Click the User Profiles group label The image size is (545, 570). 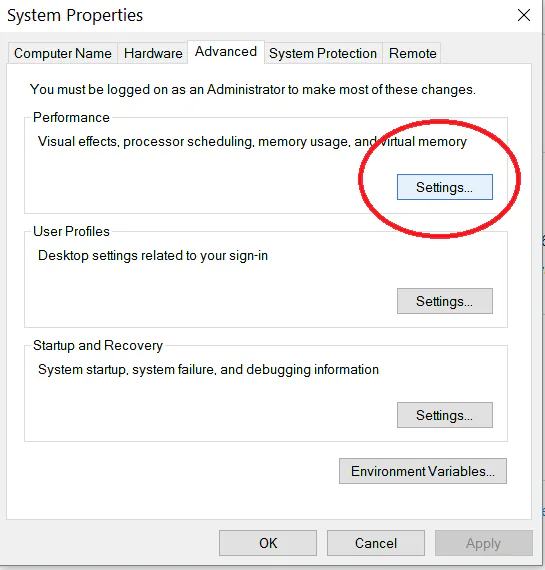(x=71, y=232)
